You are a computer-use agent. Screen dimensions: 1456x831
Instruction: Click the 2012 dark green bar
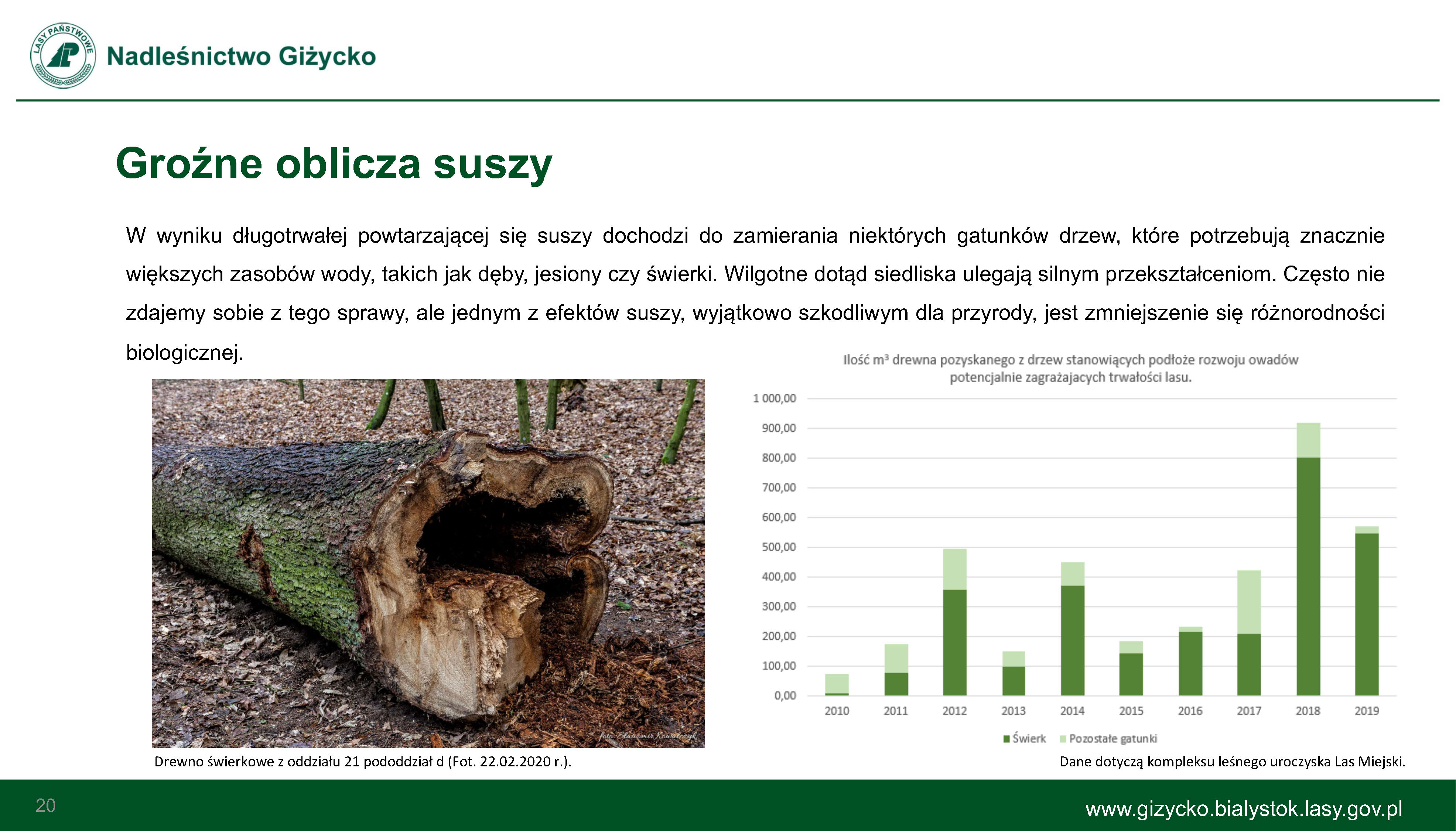coord(955,643)
